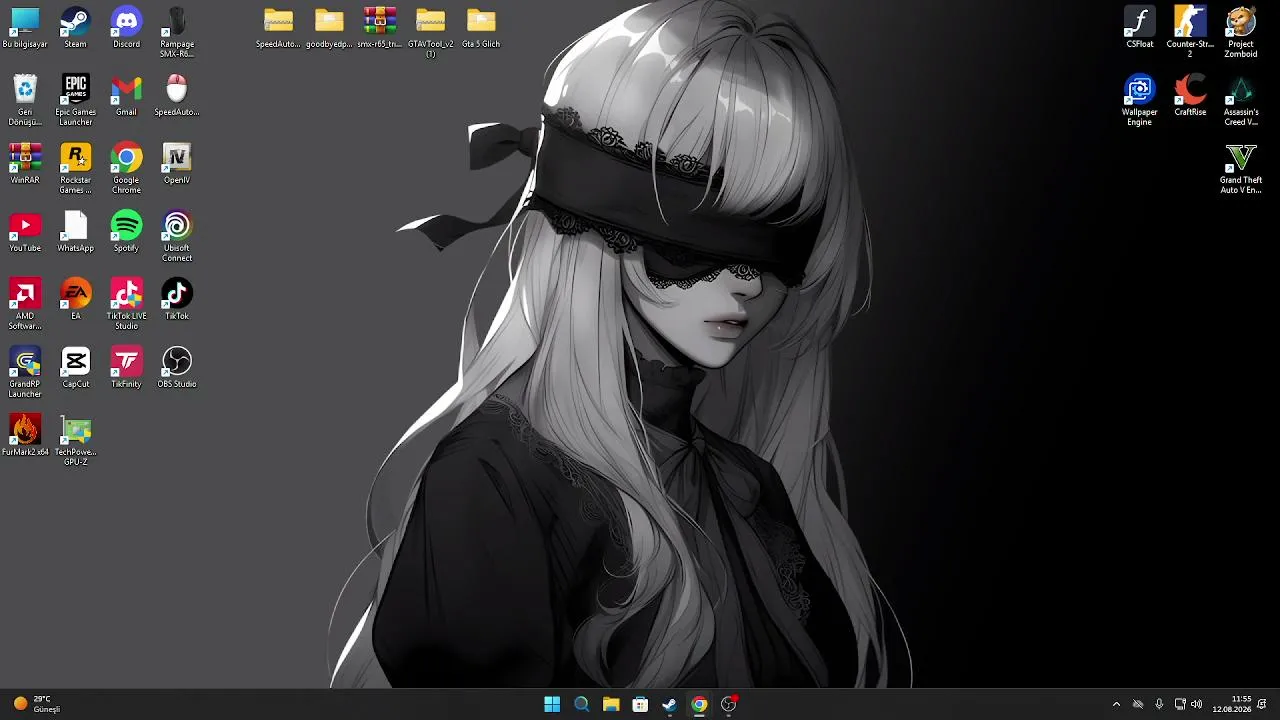Select the CapCut desktop icon
The width and height of the screenshot is (1280, 720).
[76, 368]
